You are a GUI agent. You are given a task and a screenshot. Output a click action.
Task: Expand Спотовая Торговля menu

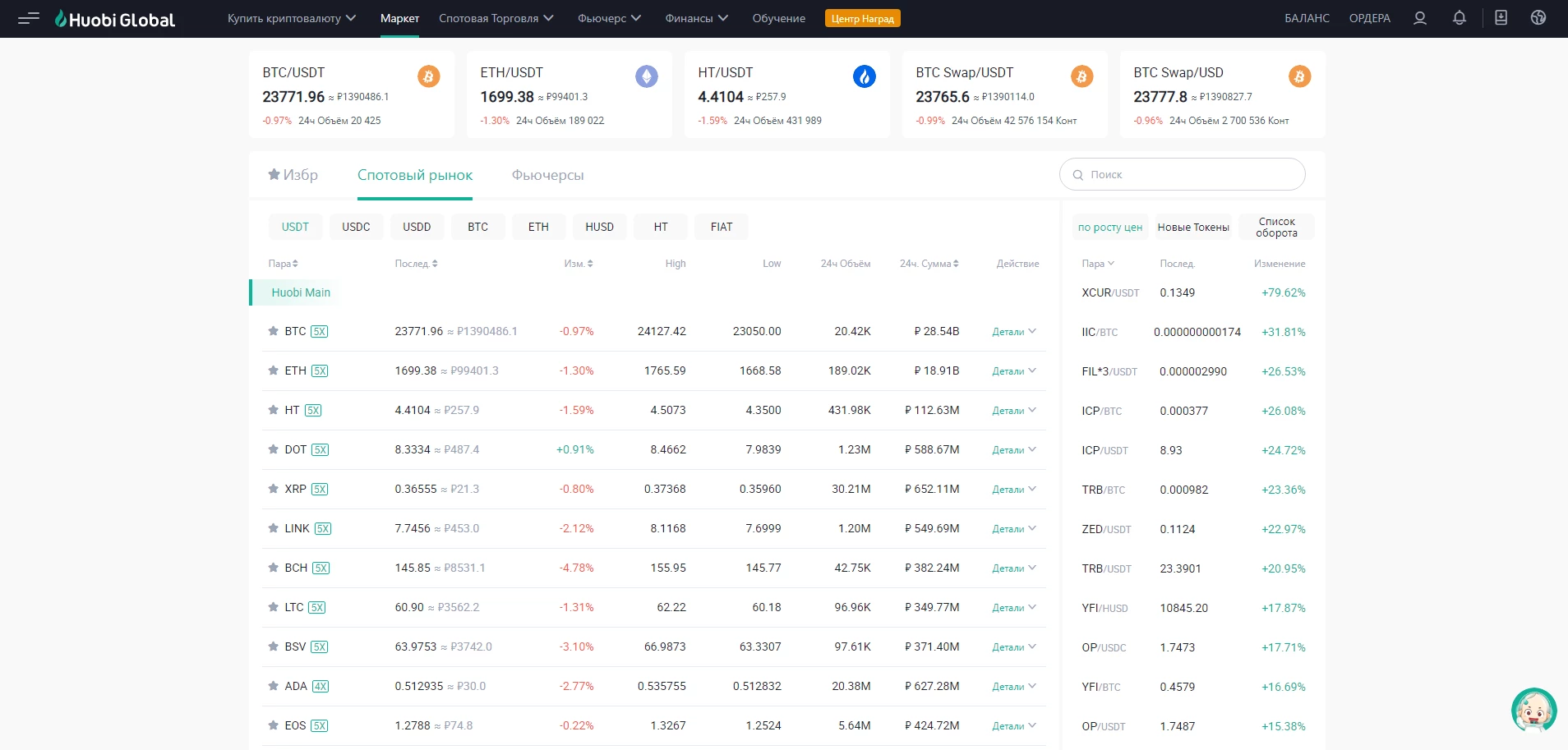(x=496, y=18)
